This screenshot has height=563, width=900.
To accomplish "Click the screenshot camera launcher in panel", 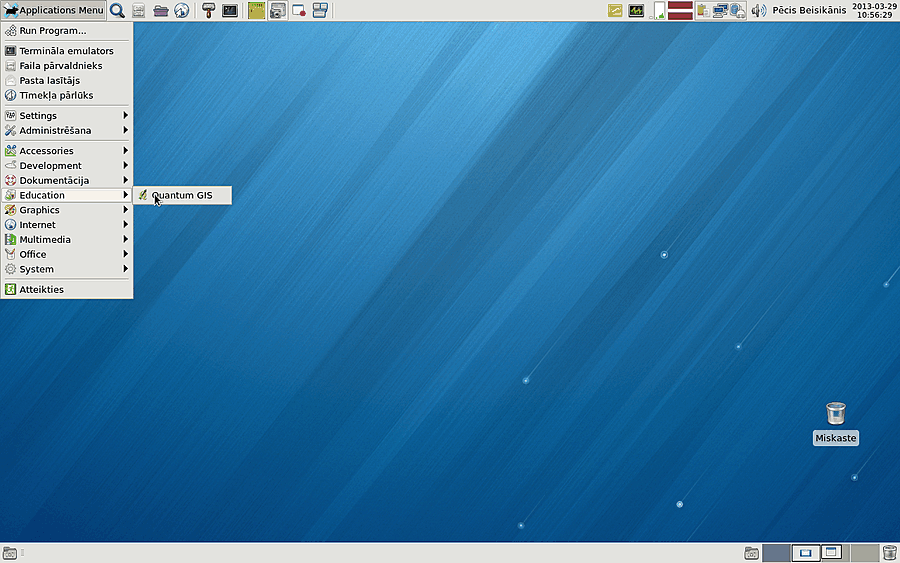I will pos(278,10).
